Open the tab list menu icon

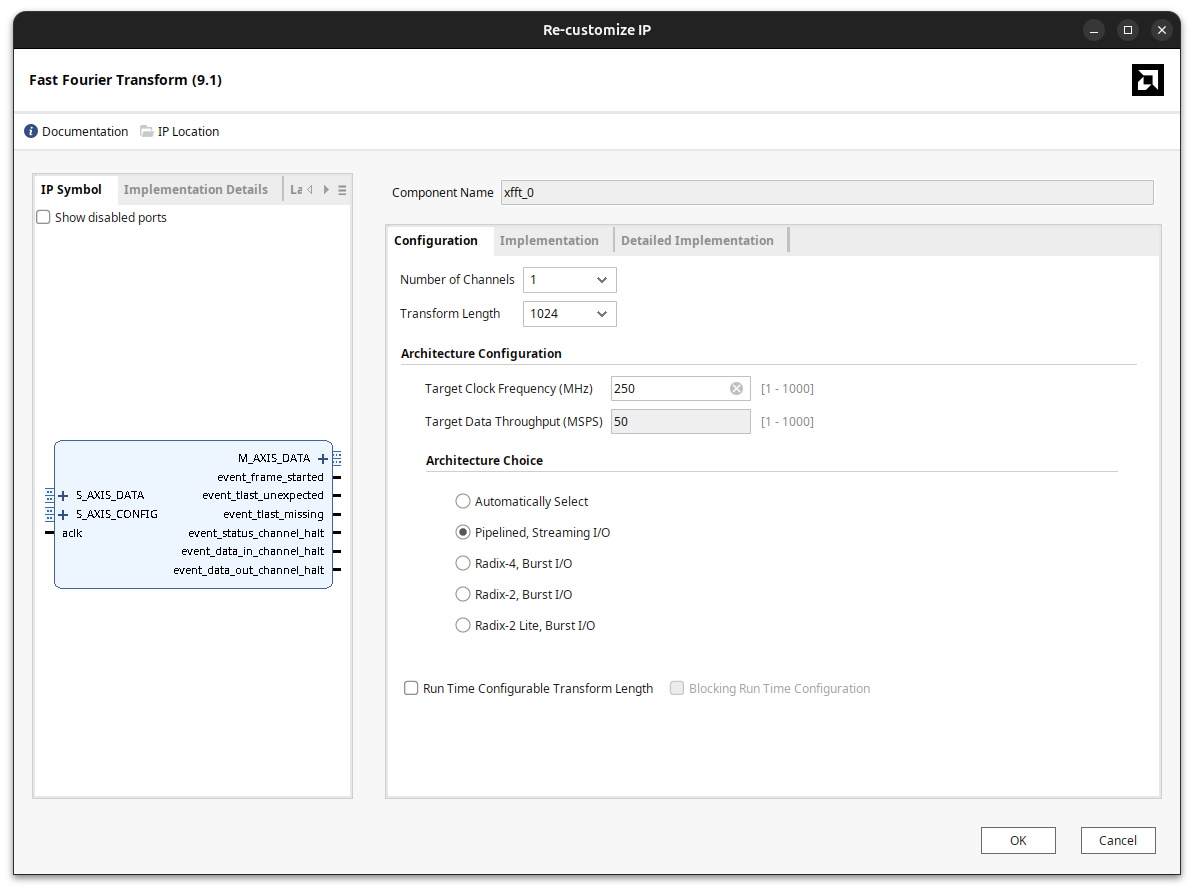pyautogui.click(x=342, y=190)
